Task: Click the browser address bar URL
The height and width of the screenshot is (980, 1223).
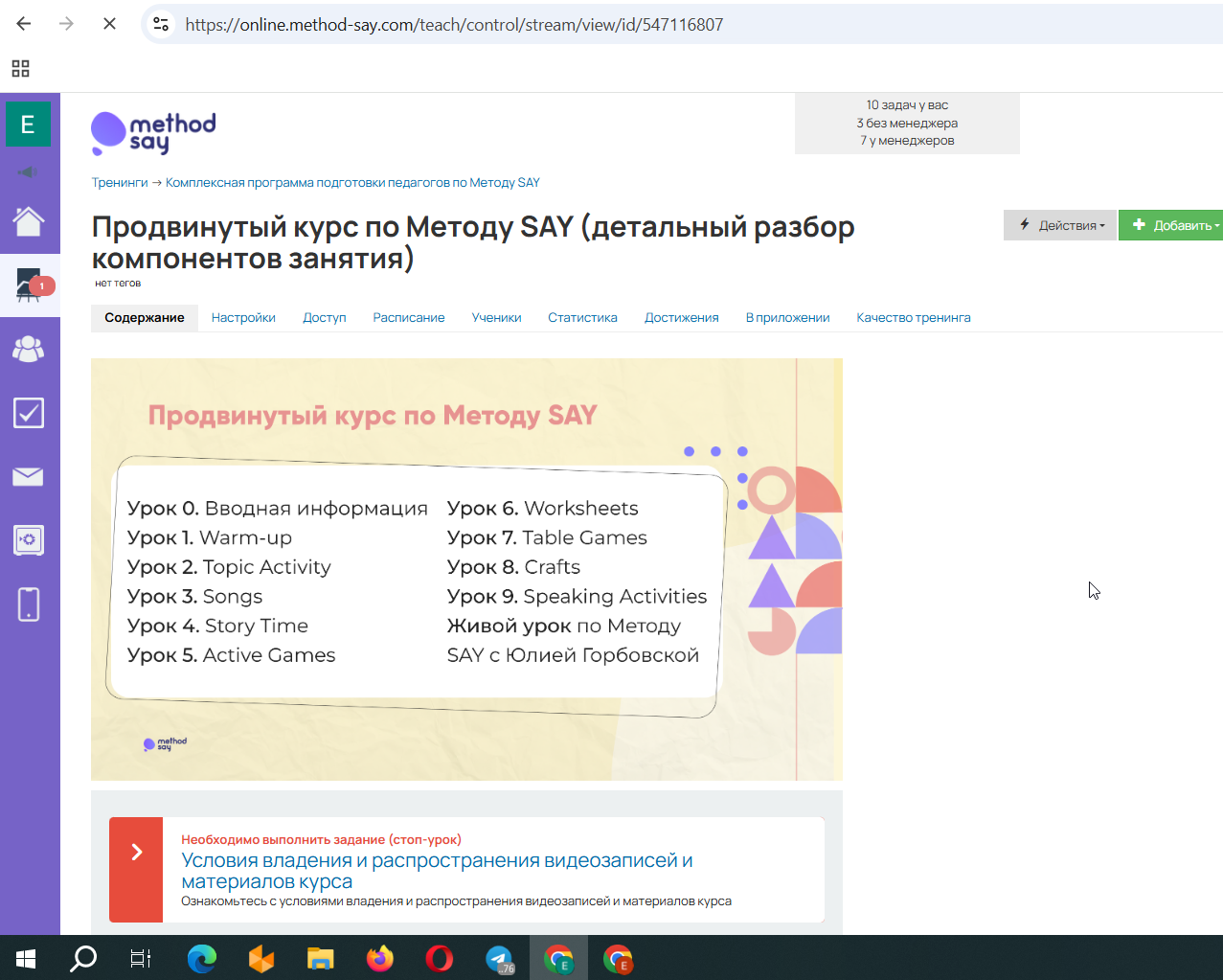Action: click(454, 25)
